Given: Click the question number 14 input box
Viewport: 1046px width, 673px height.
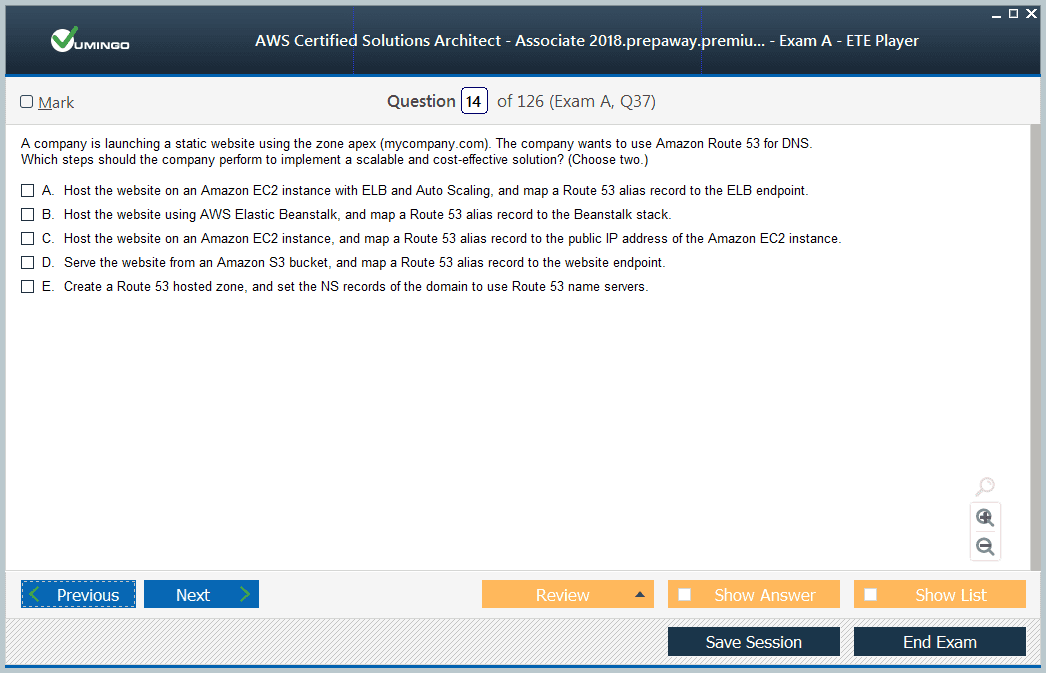Looking at the screenshot, I should pyautogui.click(x=474, y=101).
